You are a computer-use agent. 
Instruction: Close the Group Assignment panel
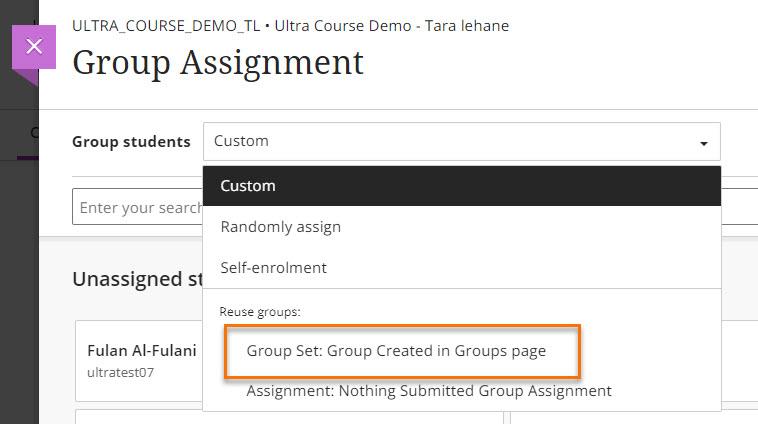(34, 46)
